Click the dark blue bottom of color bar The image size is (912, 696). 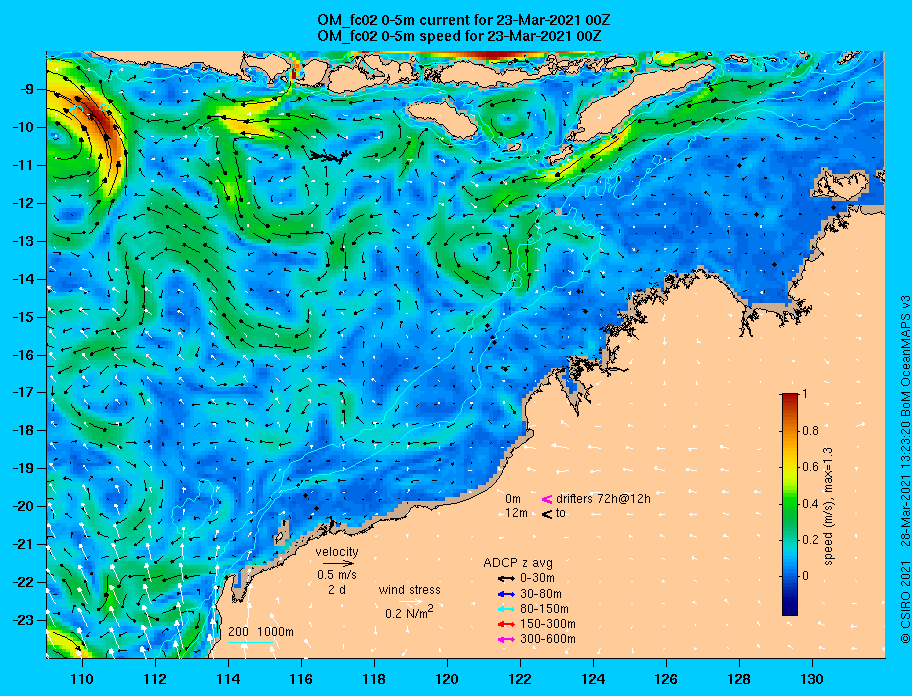(x=790, y=608)
